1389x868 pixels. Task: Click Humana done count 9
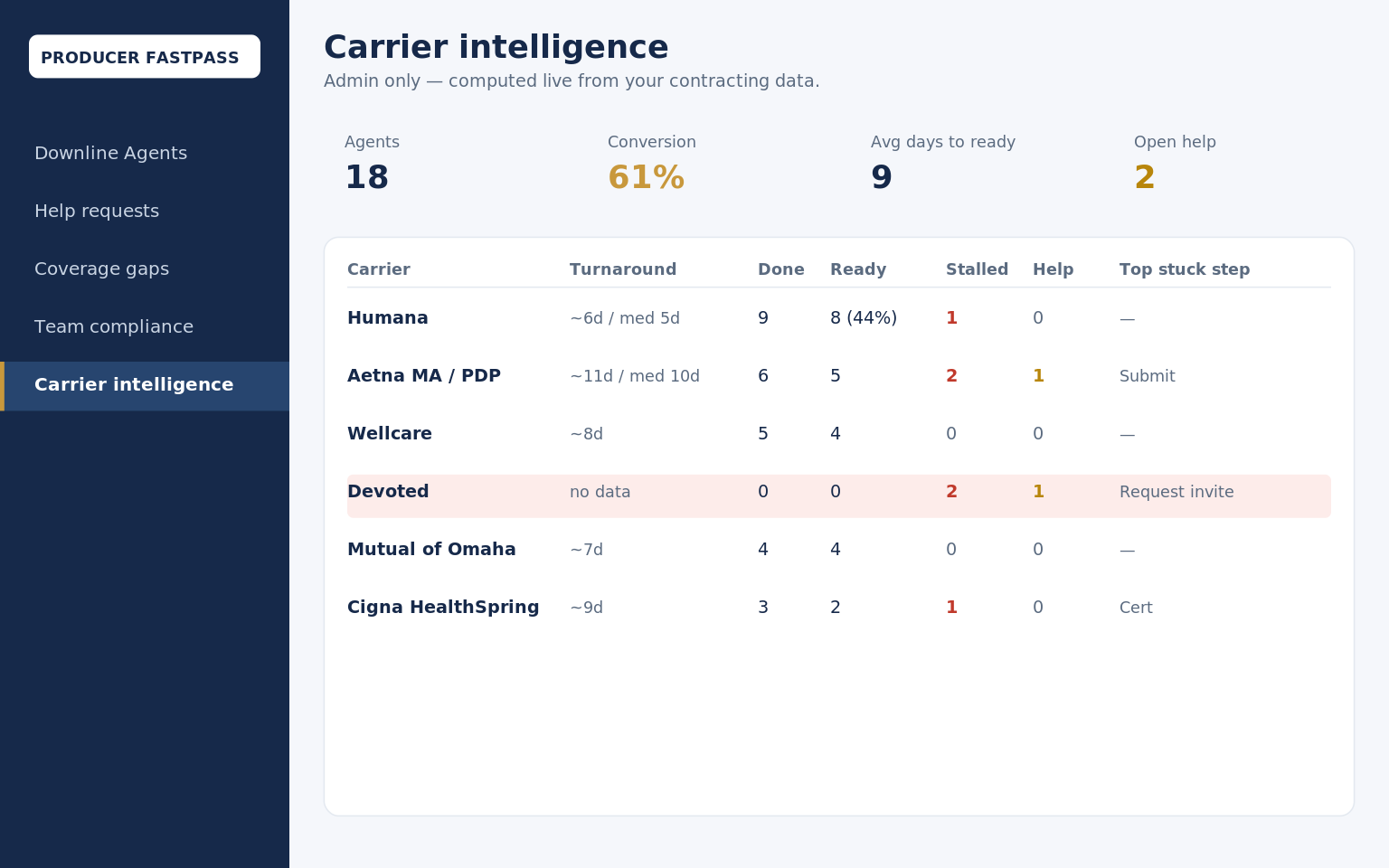pyautogui.click(x=763, y=318)
